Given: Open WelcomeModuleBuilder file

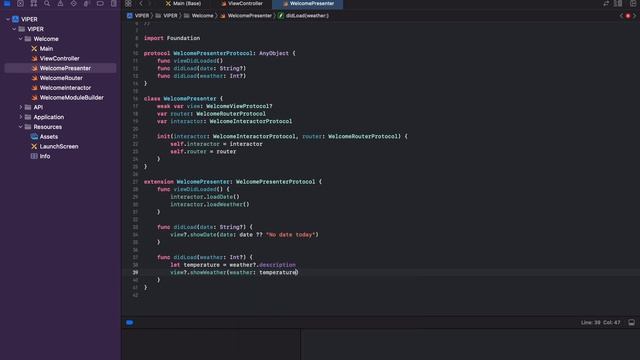Looking at the screenshot, I should point(71,98).
